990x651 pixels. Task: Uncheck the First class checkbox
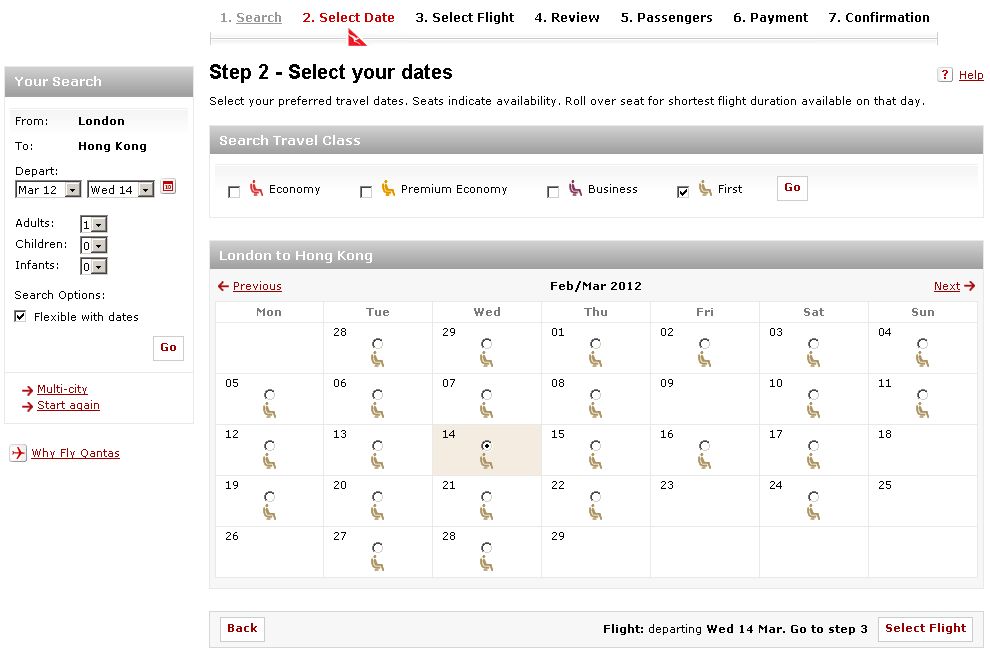coord(683,192)
